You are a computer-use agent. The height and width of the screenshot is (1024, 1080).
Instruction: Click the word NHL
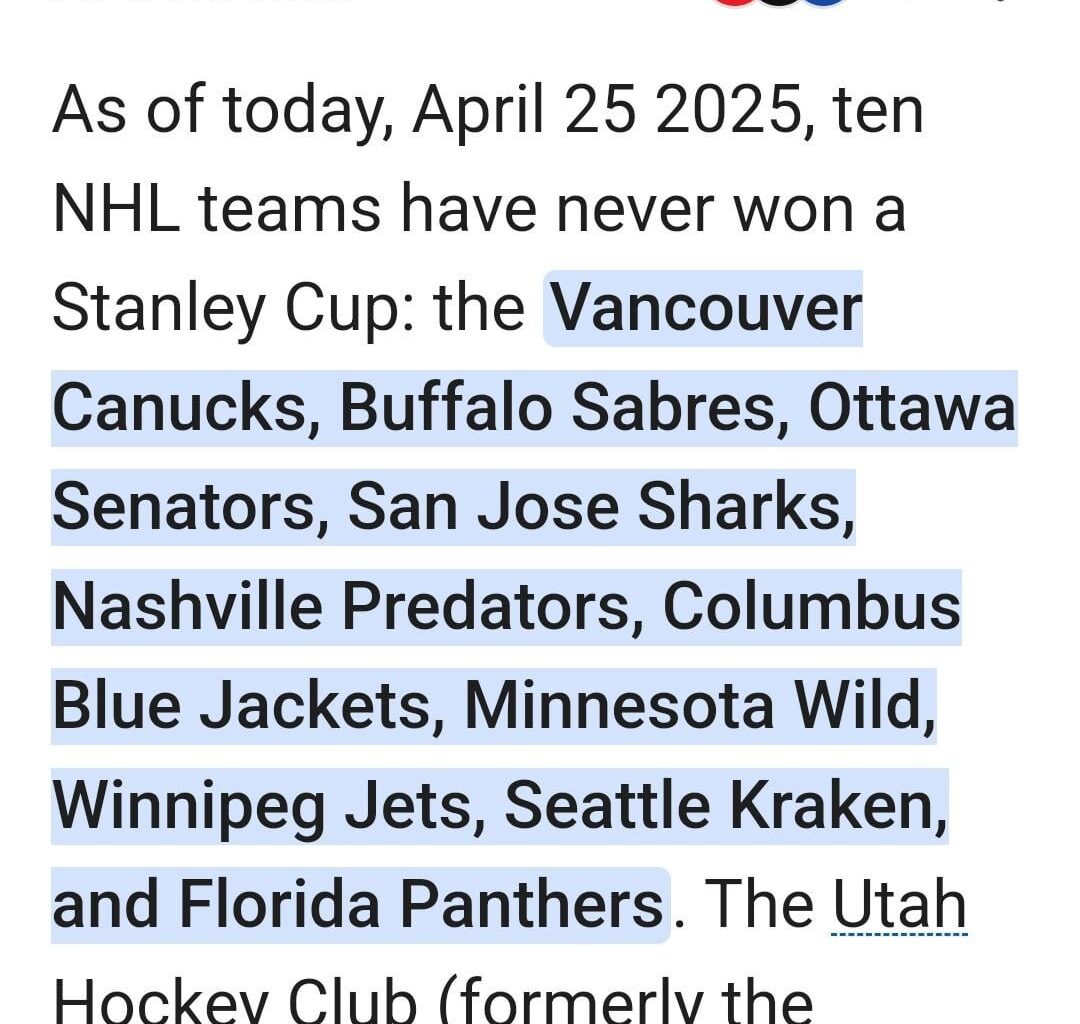click(115, 210)
